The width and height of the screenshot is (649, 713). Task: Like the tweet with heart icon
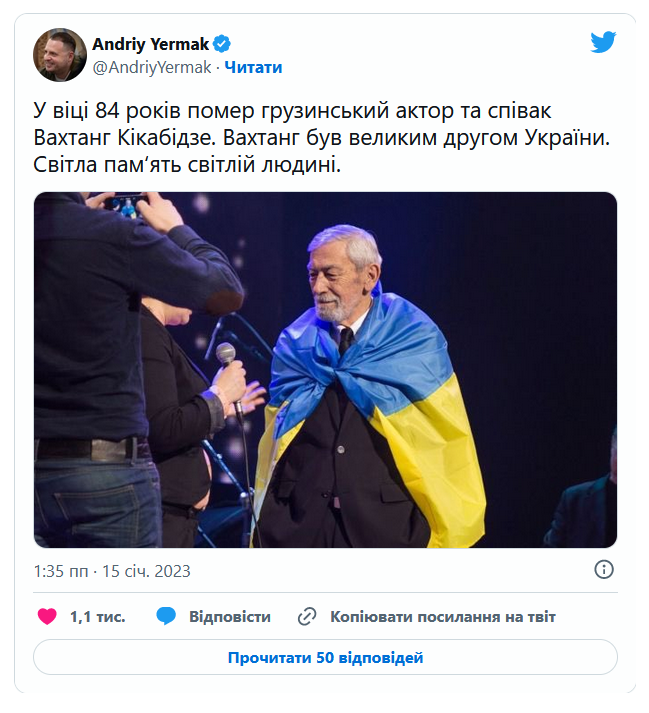click(47, 617)
